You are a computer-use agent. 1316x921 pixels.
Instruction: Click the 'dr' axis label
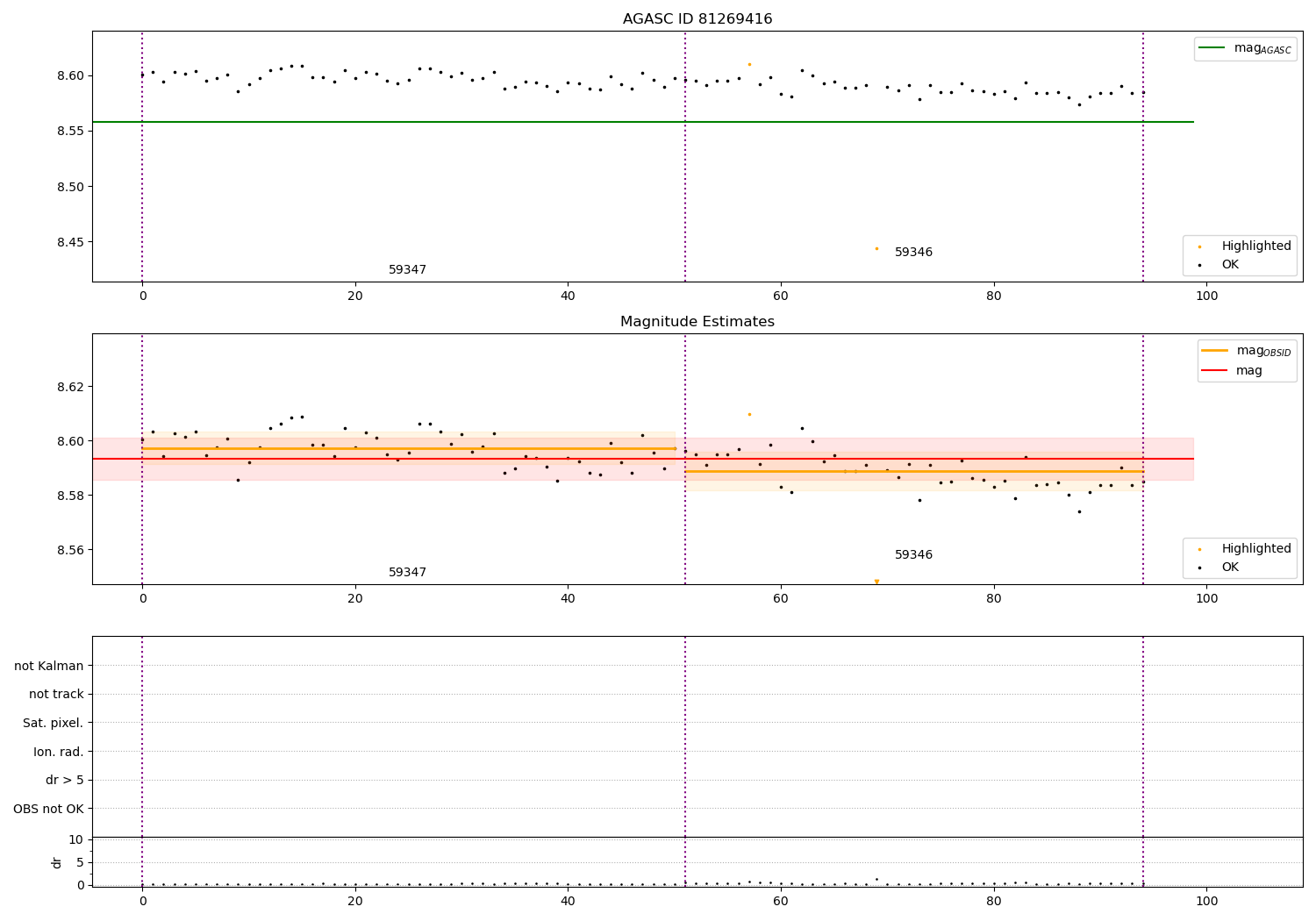(x=57, y=862)
